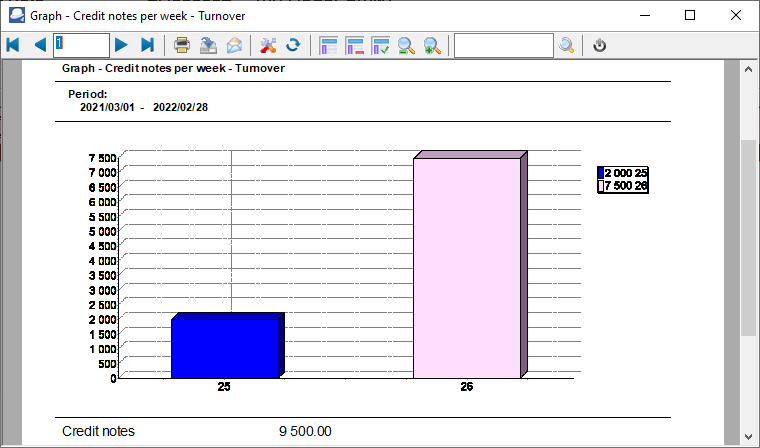Open report settings with tools icon

click(268, 46)
